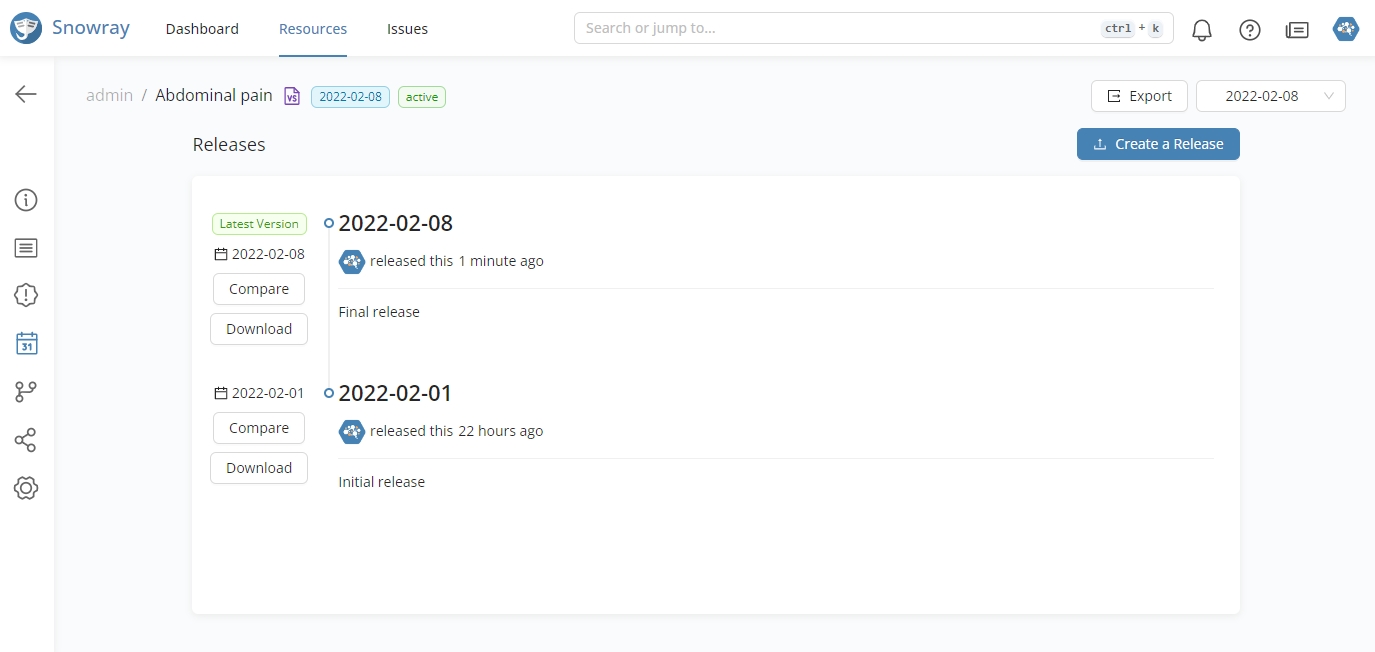Screen dimensions: 1375x652
Task: Compare the 2022-02-08 release
Action: click(x=259, y=289)
